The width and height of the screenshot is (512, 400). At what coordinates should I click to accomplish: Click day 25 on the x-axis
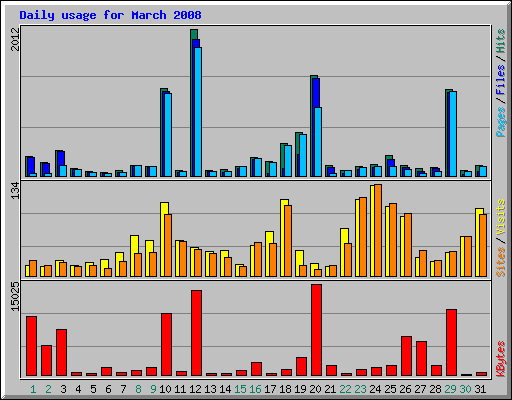[x=390, y=389]
